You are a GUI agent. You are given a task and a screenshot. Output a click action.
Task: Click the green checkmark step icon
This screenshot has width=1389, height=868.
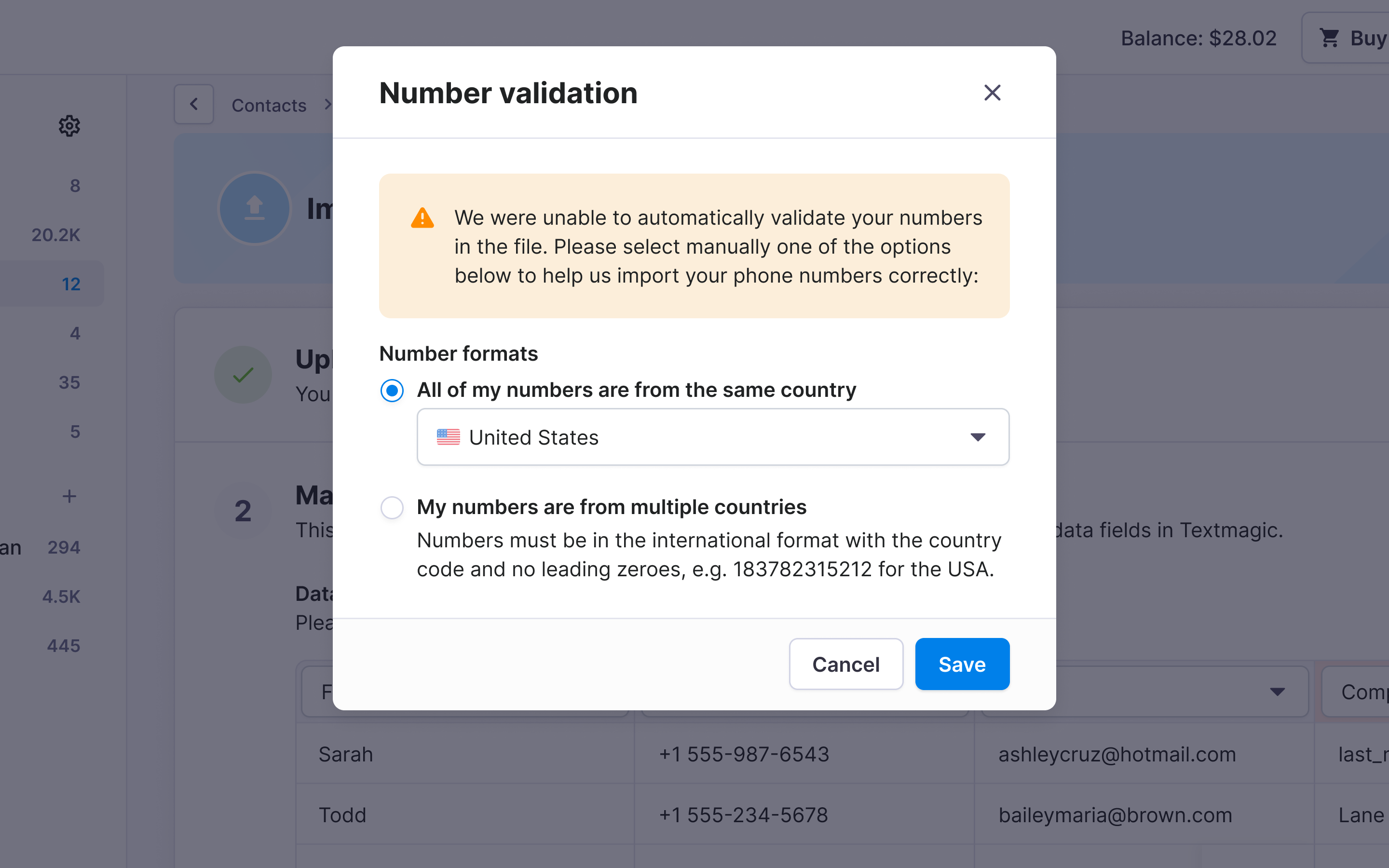pos(243,375)
